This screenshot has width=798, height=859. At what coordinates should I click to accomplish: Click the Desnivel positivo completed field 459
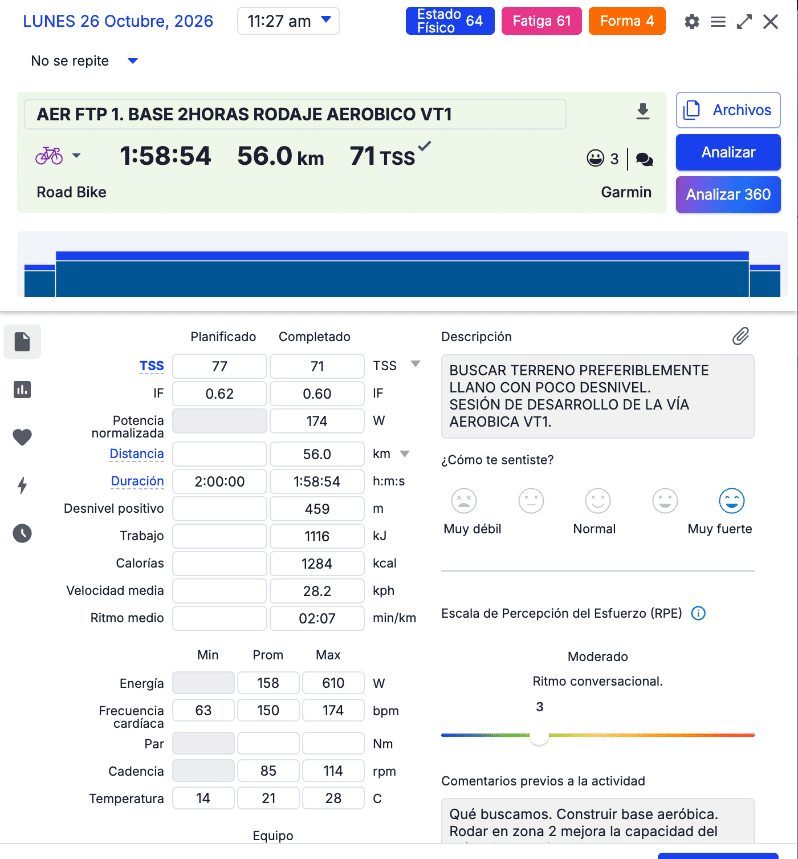click(317, 509)
